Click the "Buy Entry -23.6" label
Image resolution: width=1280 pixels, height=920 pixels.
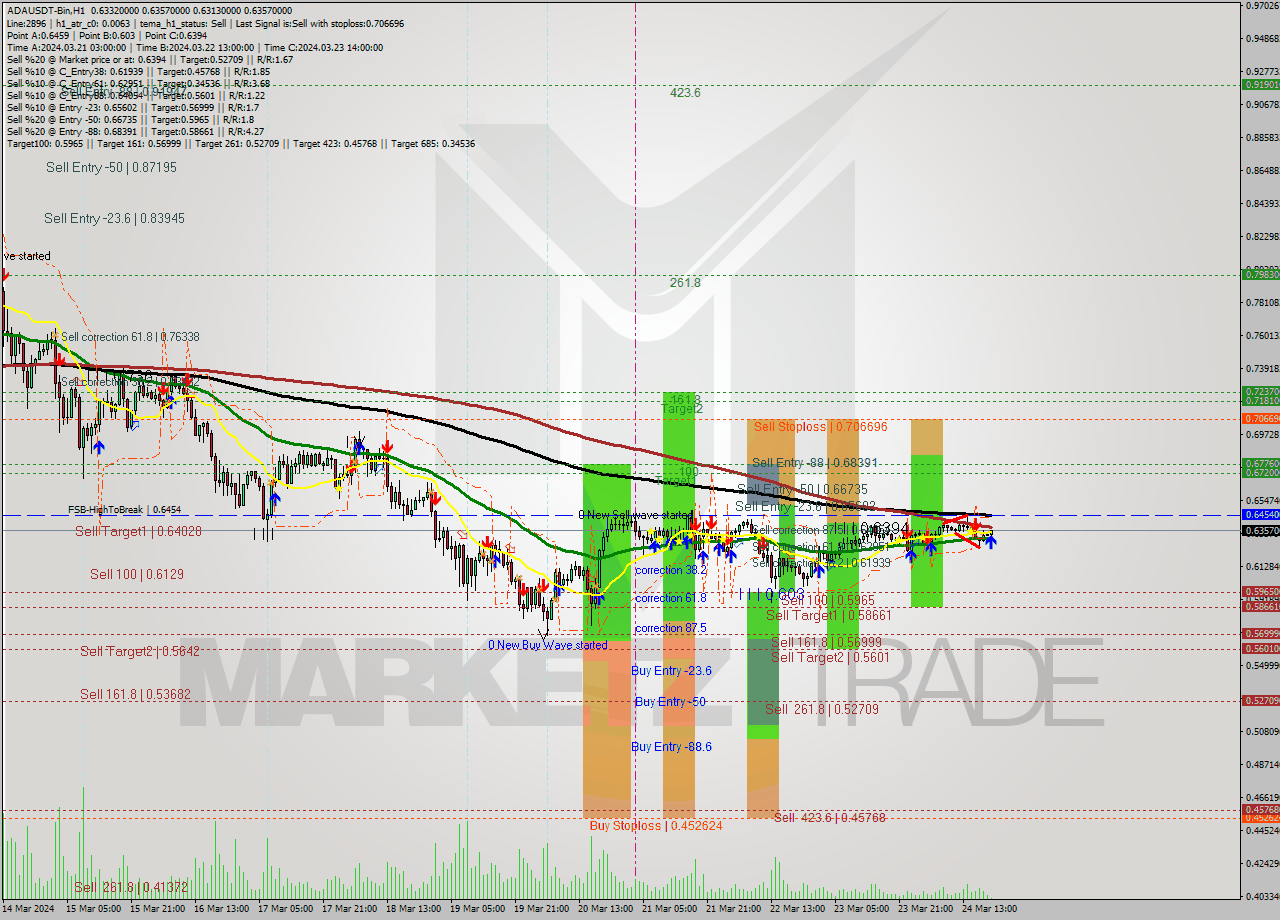pyautogui.click(x=672, y=671)
